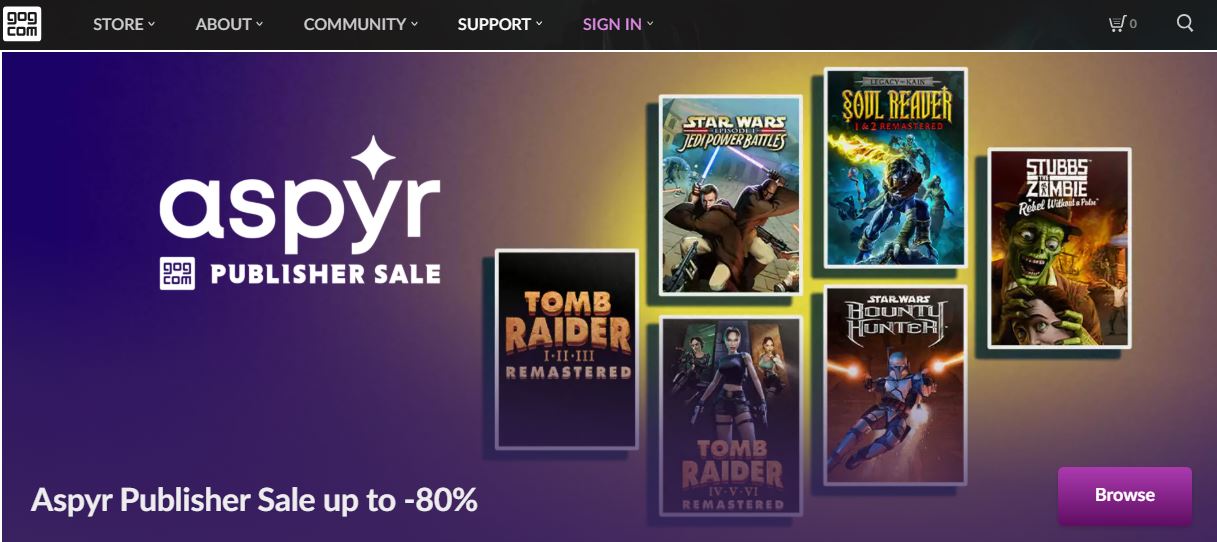Click the cart item count number
Image resolution: width=1217 pixels, height=542 pixels.
[1133, 24]
